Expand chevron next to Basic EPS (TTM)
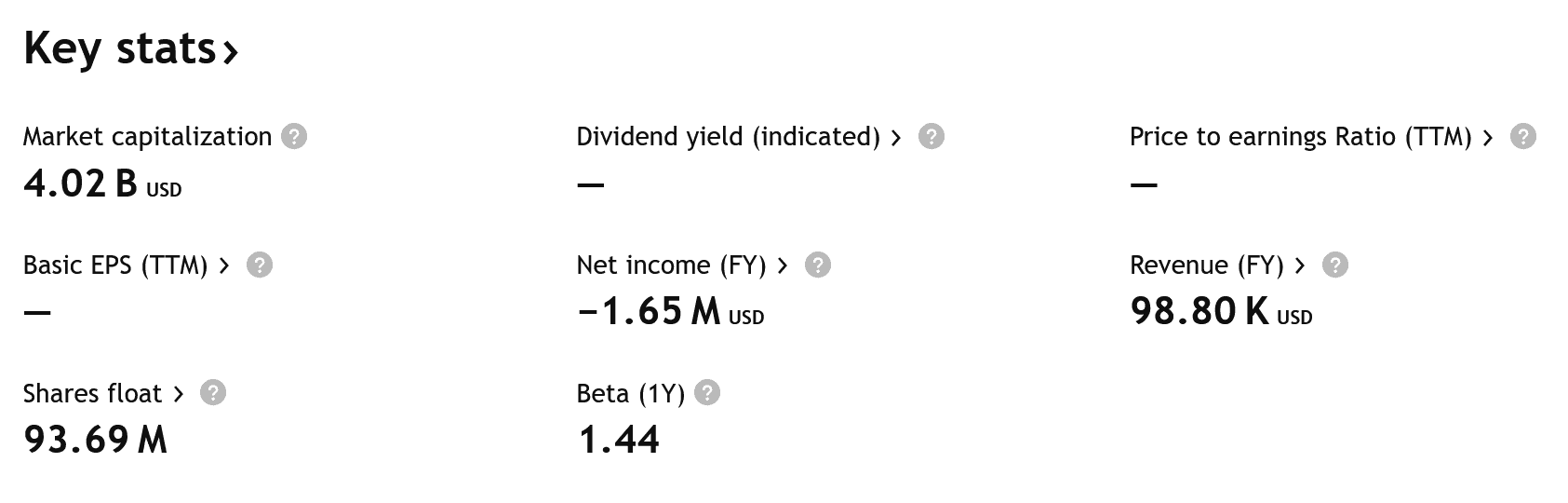Image resolution: width=1568 pixels, height=503 pixels. click(x=223, y=266)
